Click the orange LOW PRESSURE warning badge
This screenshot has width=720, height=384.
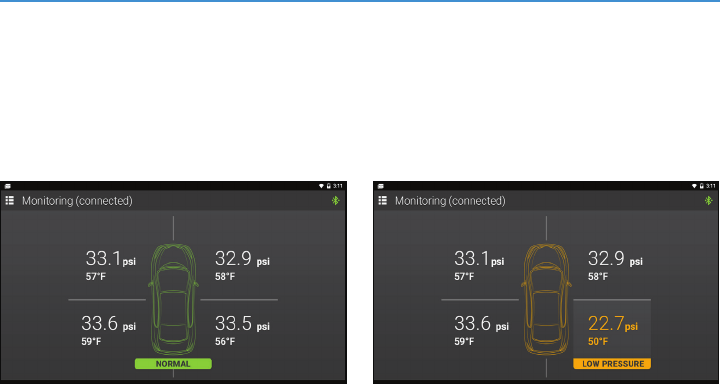click(612, 364)
